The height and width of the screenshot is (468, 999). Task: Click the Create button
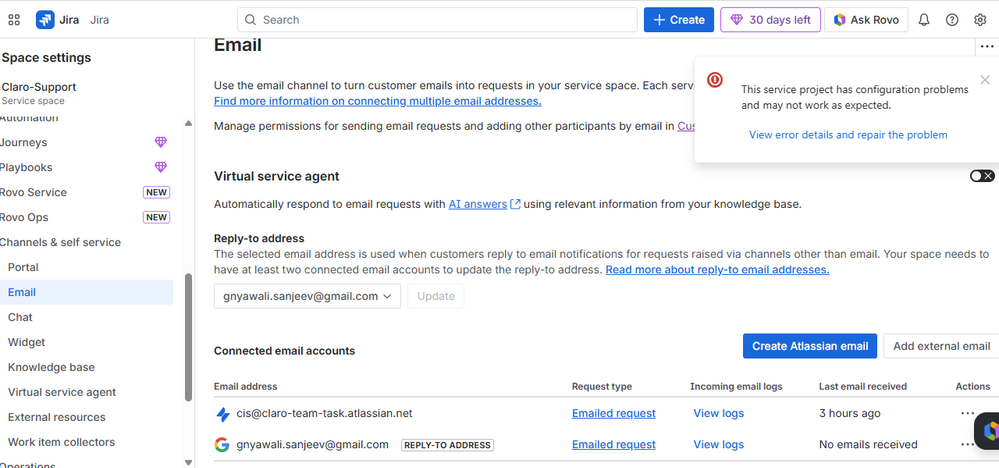(679, 20)
